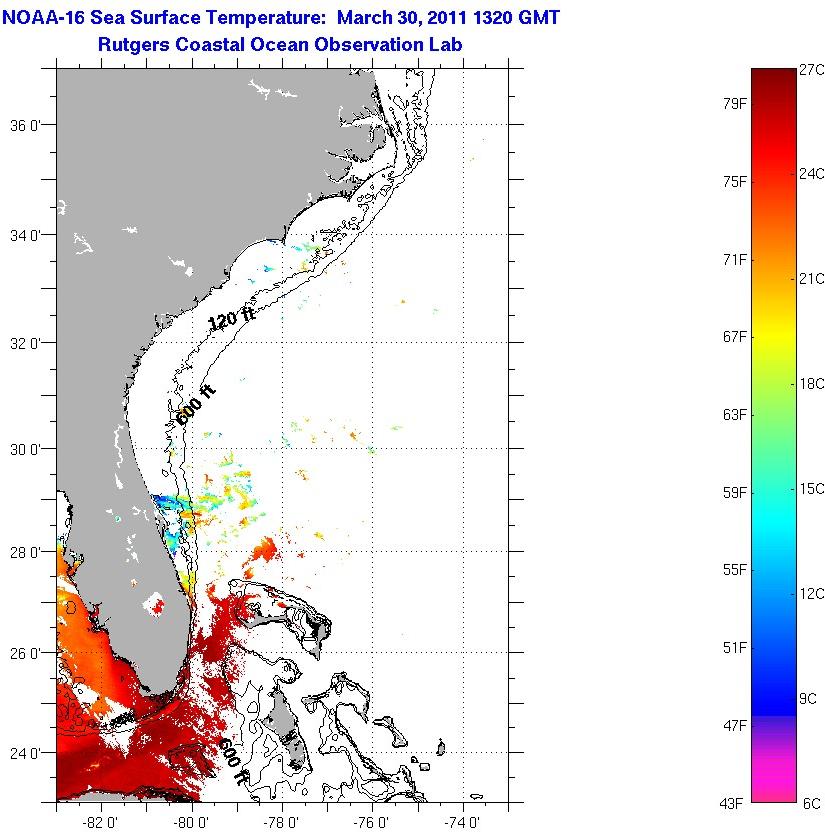Click the 67F label on color scale
Screen dimensions: 825x832
[x=734, y=337]
